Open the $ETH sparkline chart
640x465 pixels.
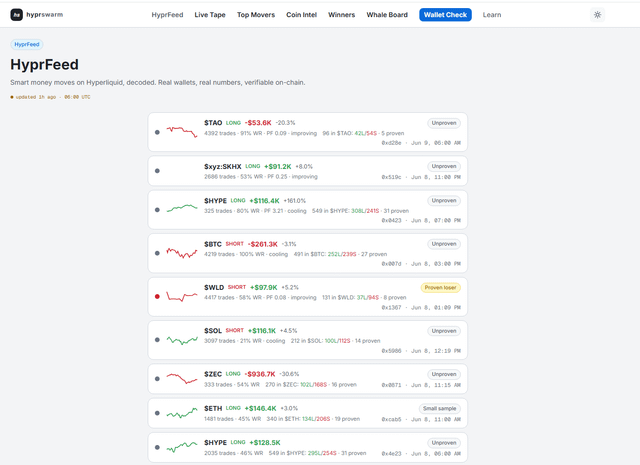pos(182,413)
